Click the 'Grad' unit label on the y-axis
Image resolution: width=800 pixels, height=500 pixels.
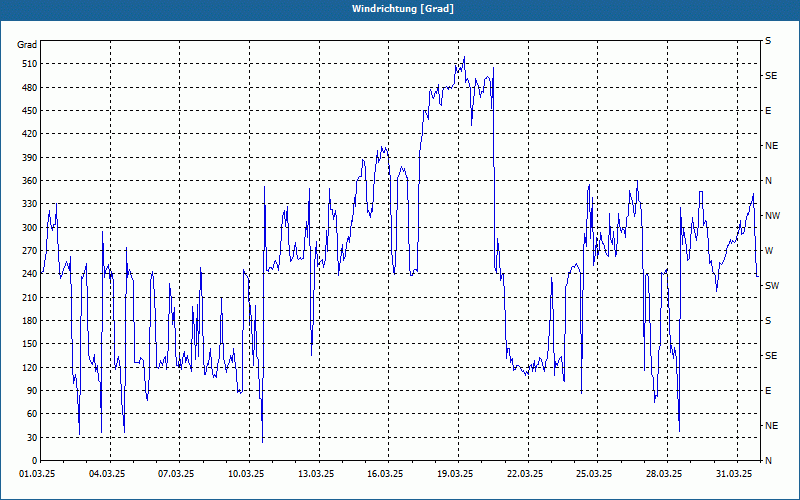pyautogui.click(x=27, y=45)
